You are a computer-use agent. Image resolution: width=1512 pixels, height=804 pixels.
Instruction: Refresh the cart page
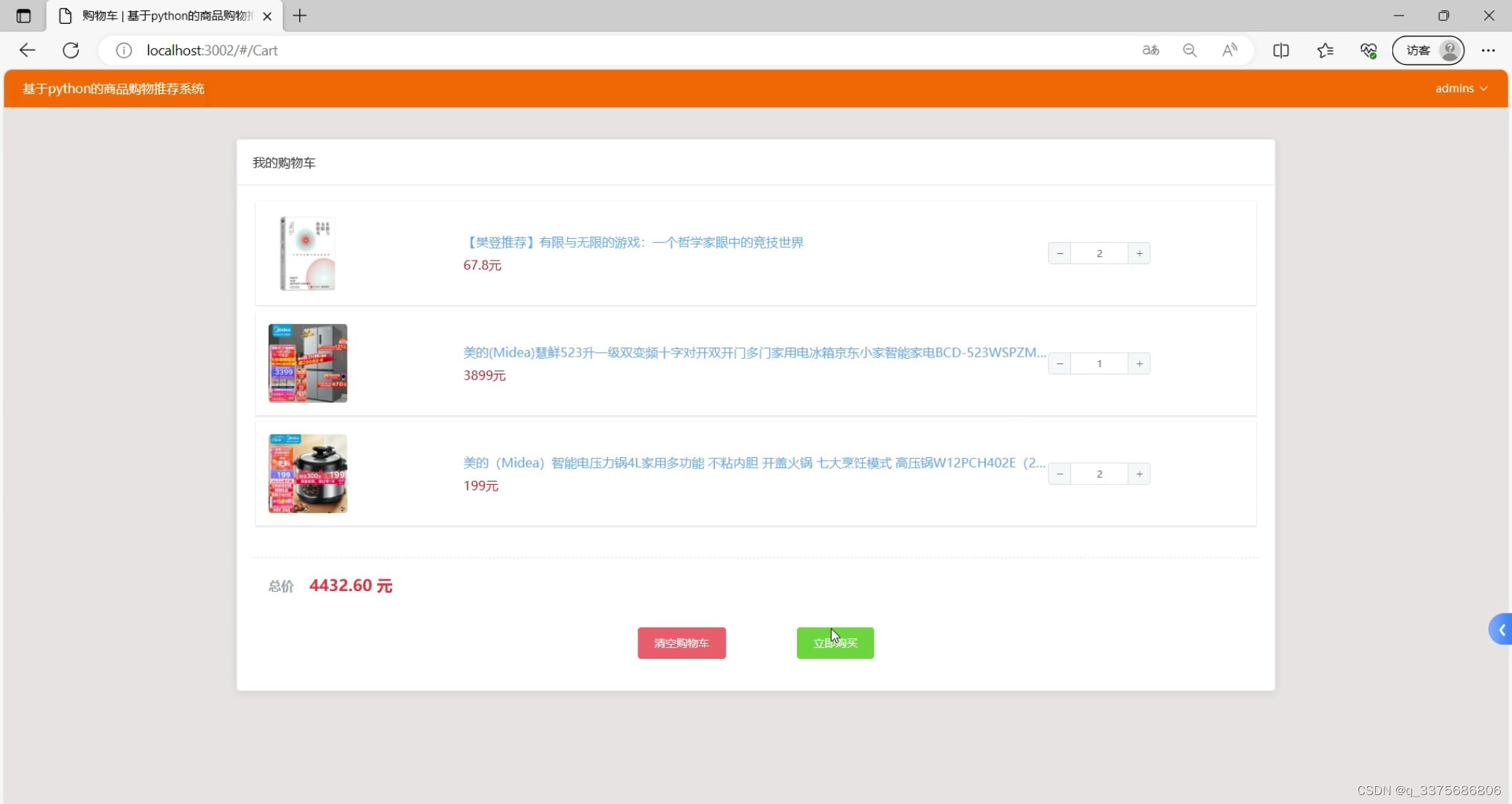click(71, 50)
